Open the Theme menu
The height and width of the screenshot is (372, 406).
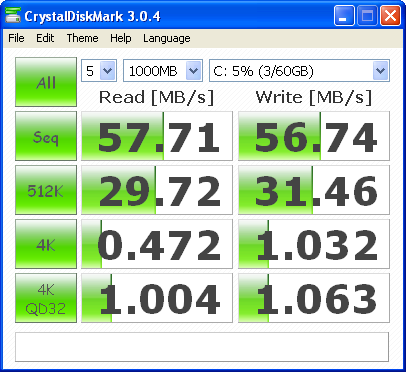(x=82, y=38)
